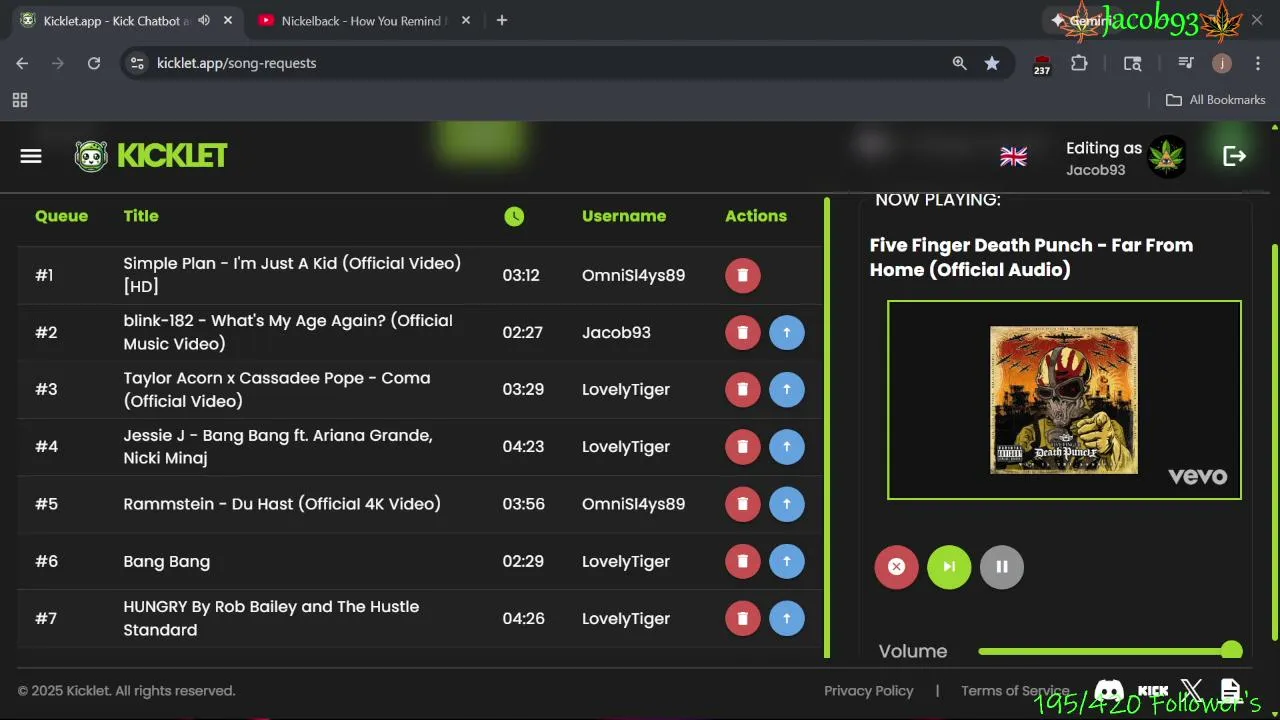Open the Privacy Policy link
The width and height of the screenshot is (1280, 720).
tap(868, 691)
